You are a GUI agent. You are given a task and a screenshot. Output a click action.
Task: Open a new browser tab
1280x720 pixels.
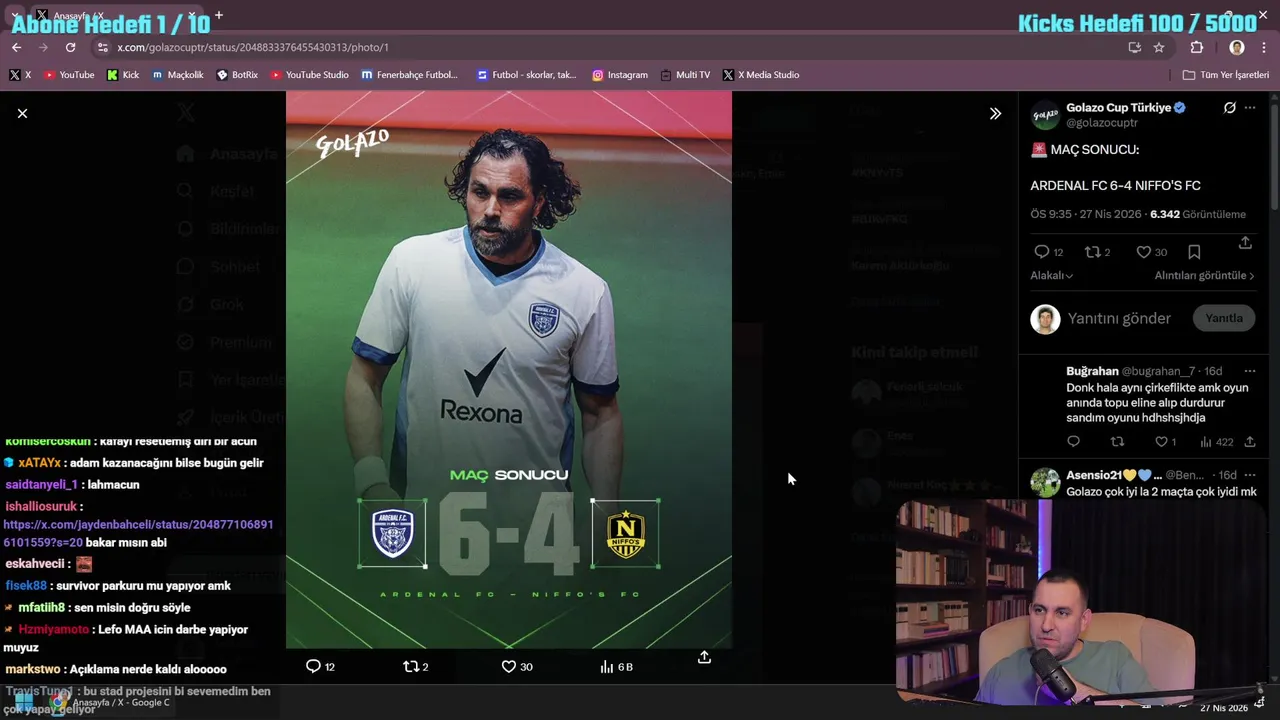pyautogui.click(x=218, y=15)
